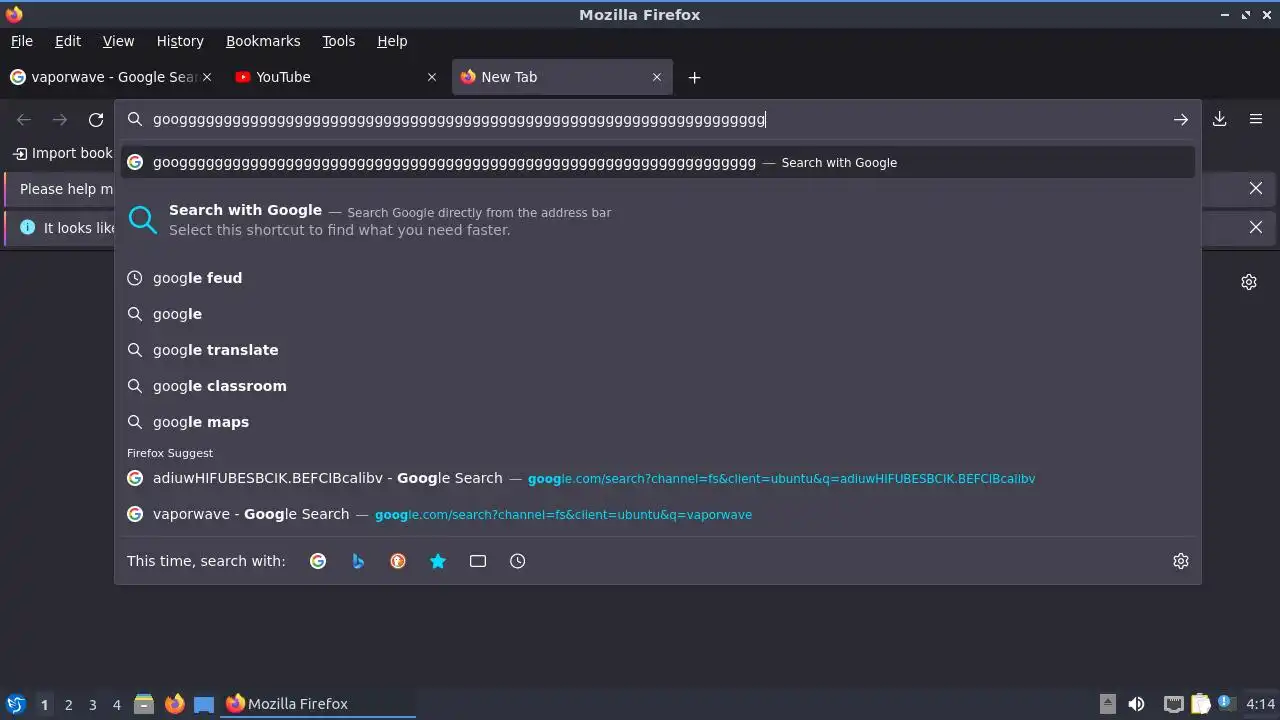The width and height of the screenshot is (1280, 720).
Task: Open the Tools menu
Action: 339,41
